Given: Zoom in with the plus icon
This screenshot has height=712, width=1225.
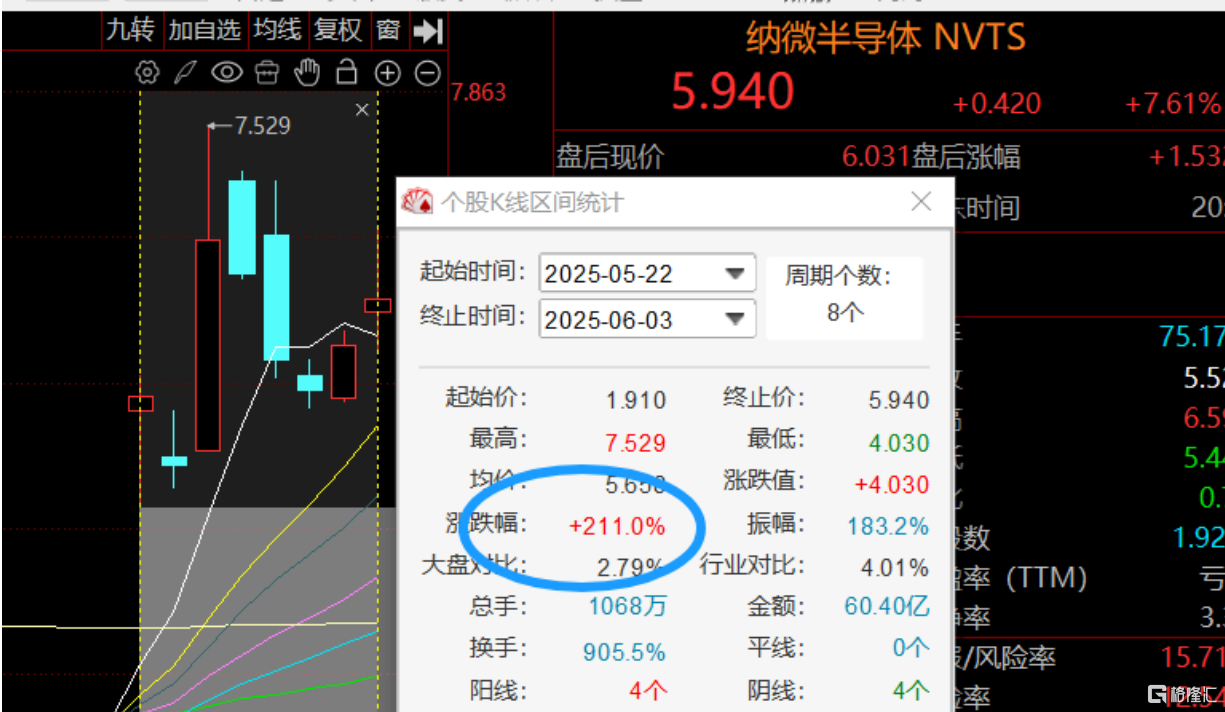Looking at the screenshot, I should tap(387, 72).
